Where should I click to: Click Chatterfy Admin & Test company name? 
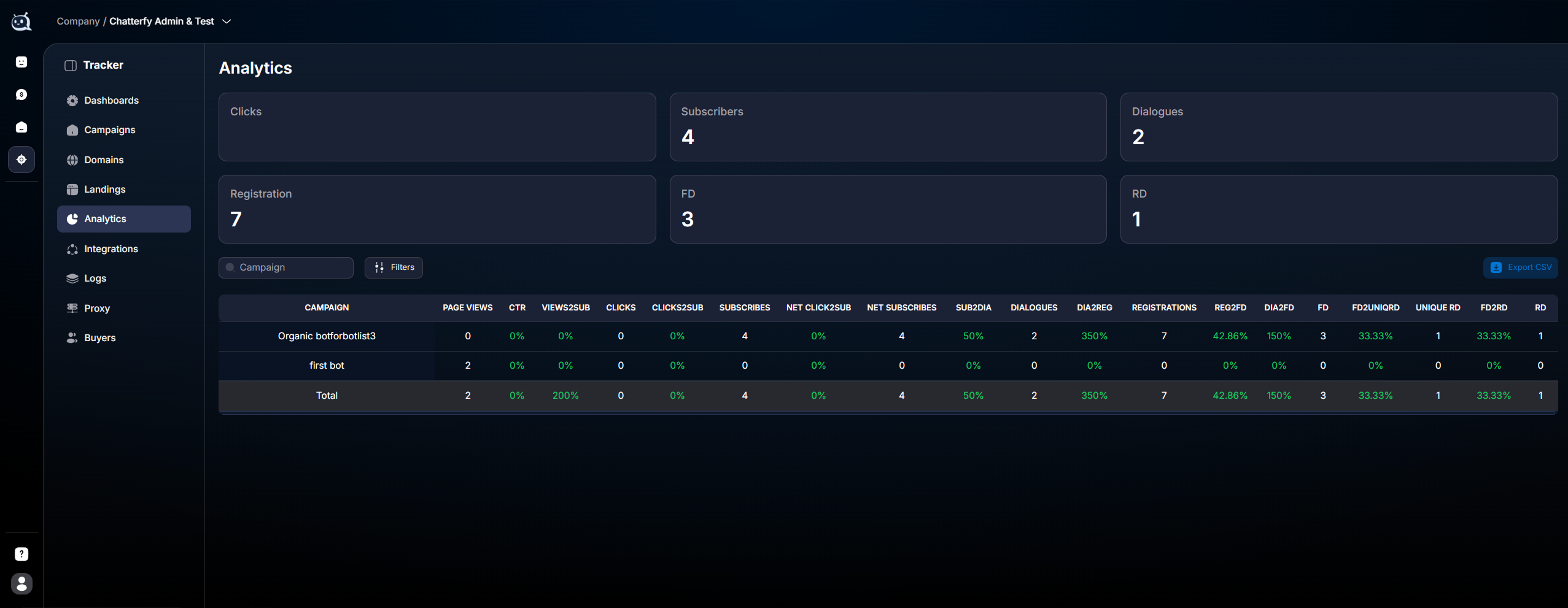(x=161, y=21)
